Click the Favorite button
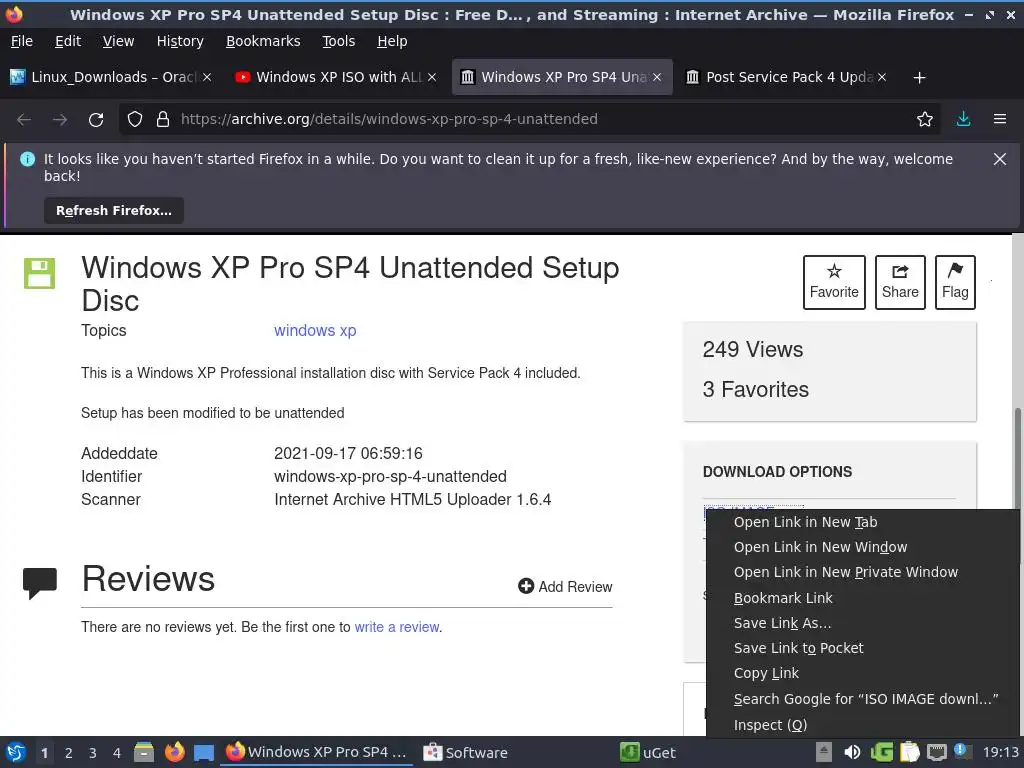1024x768 pixels. pyautogui.click(x=834, y=282)
